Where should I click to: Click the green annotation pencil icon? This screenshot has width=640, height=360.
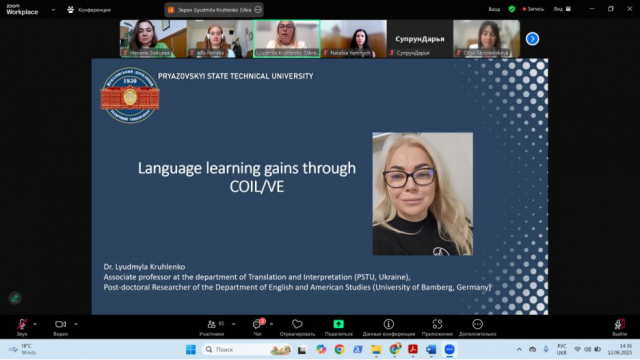15,298
